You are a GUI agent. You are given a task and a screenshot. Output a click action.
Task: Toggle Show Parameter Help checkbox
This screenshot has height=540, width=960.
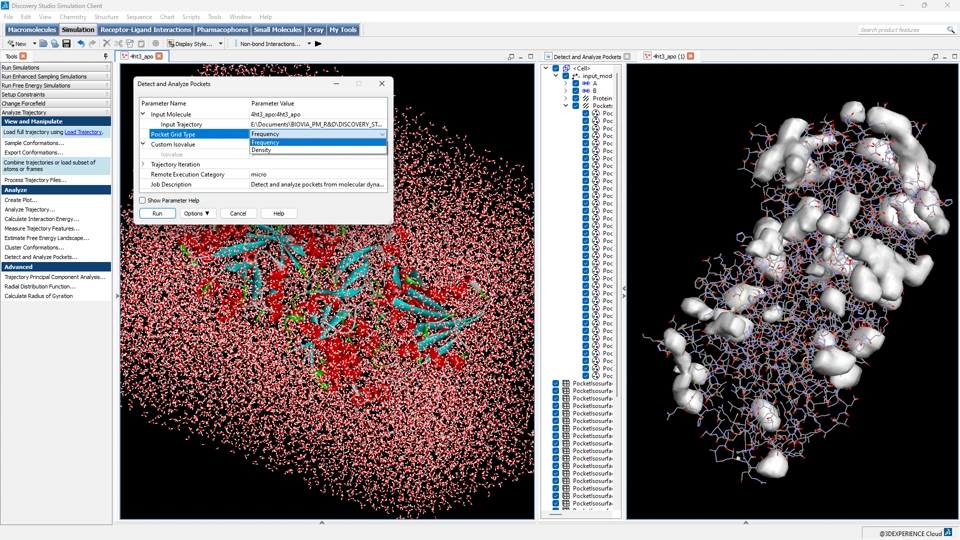[x=143, y=200]
